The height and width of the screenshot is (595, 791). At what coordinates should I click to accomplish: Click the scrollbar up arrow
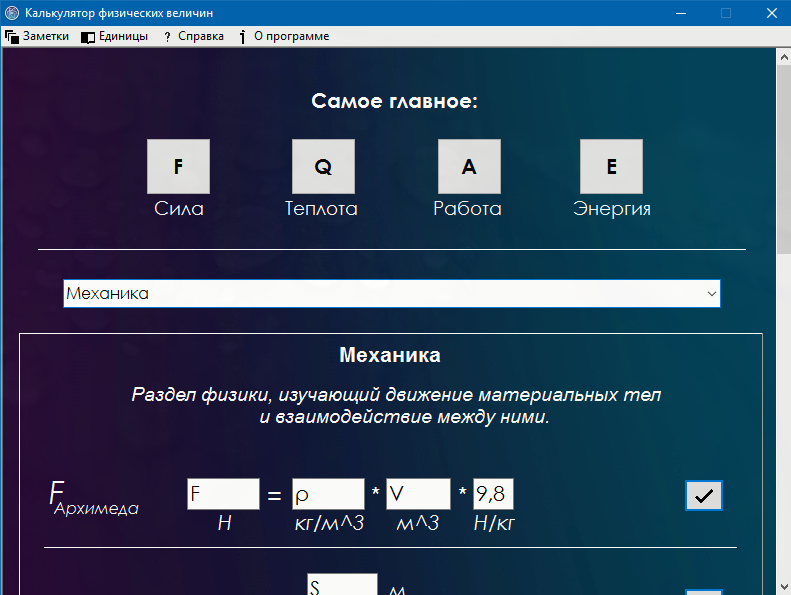point(784,57)
